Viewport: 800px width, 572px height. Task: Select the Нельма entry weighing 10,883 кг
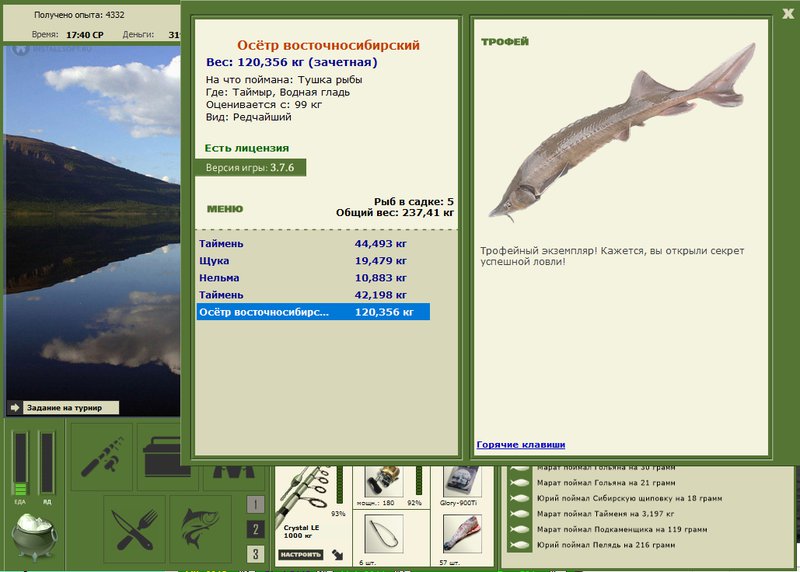point(313,278)
